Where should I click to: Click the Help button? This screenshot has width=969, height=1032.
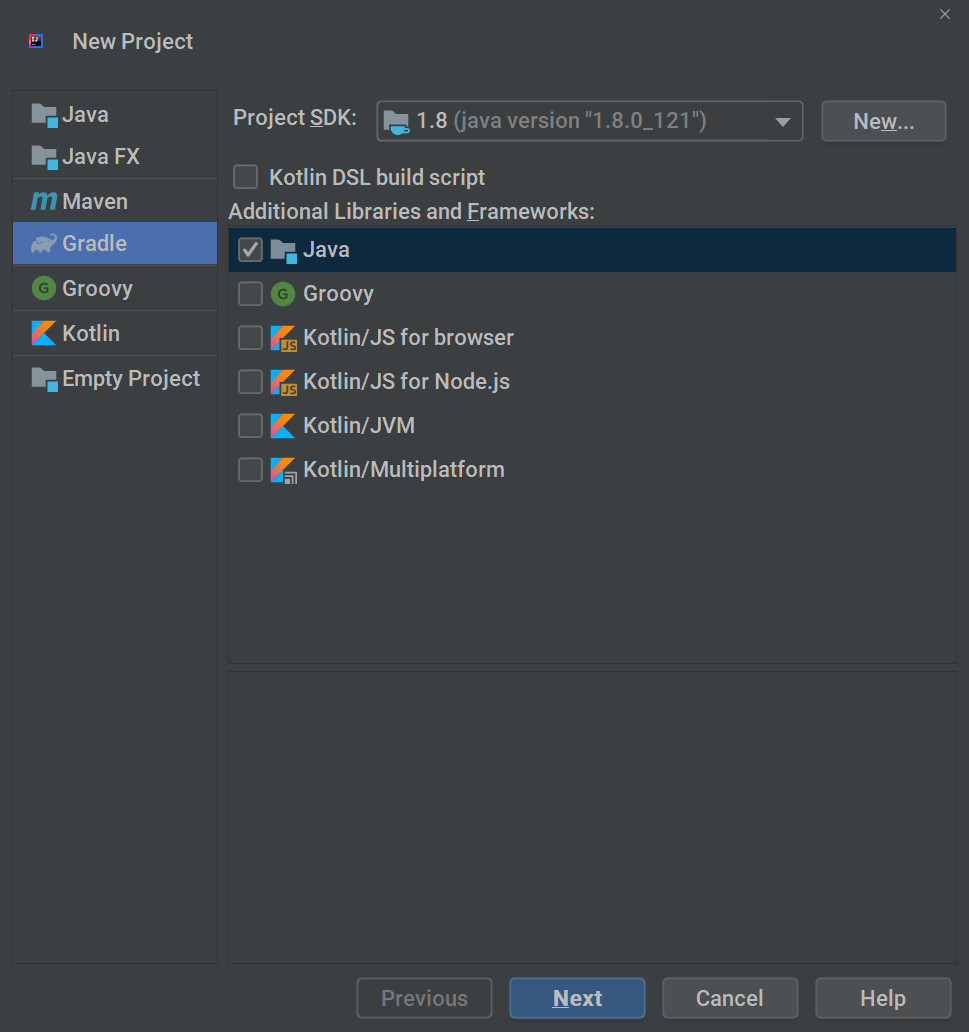[x=883, y=998]
